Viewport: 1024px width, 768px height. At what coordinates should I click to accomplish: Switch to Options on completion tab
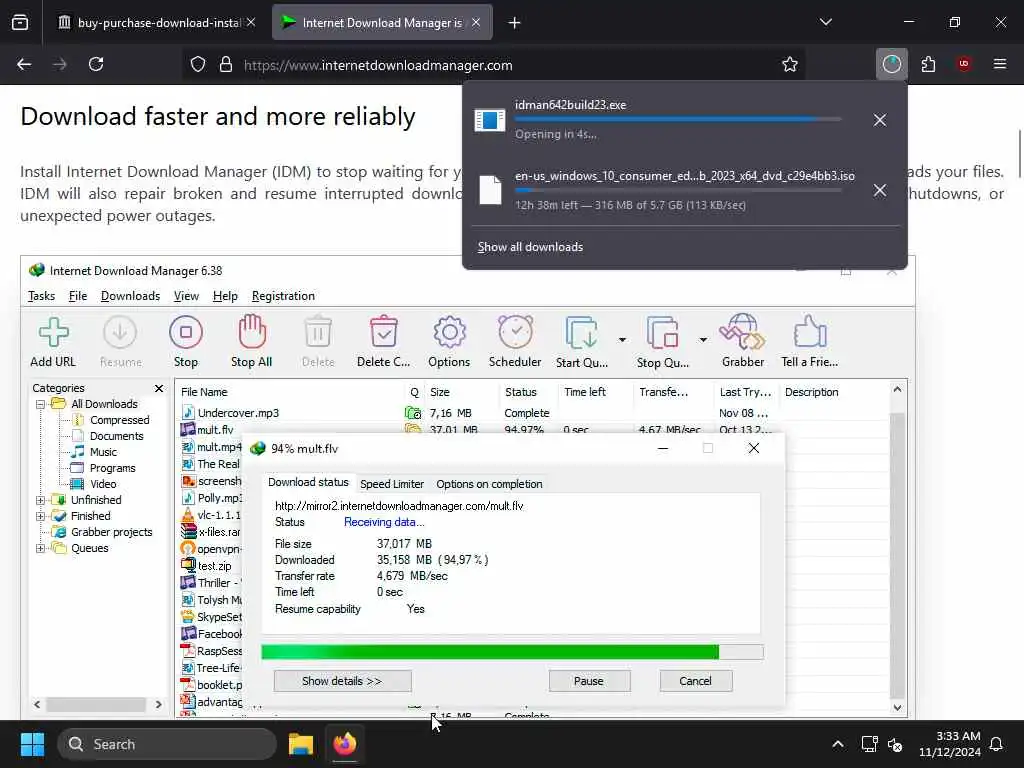tap(489, 484)
